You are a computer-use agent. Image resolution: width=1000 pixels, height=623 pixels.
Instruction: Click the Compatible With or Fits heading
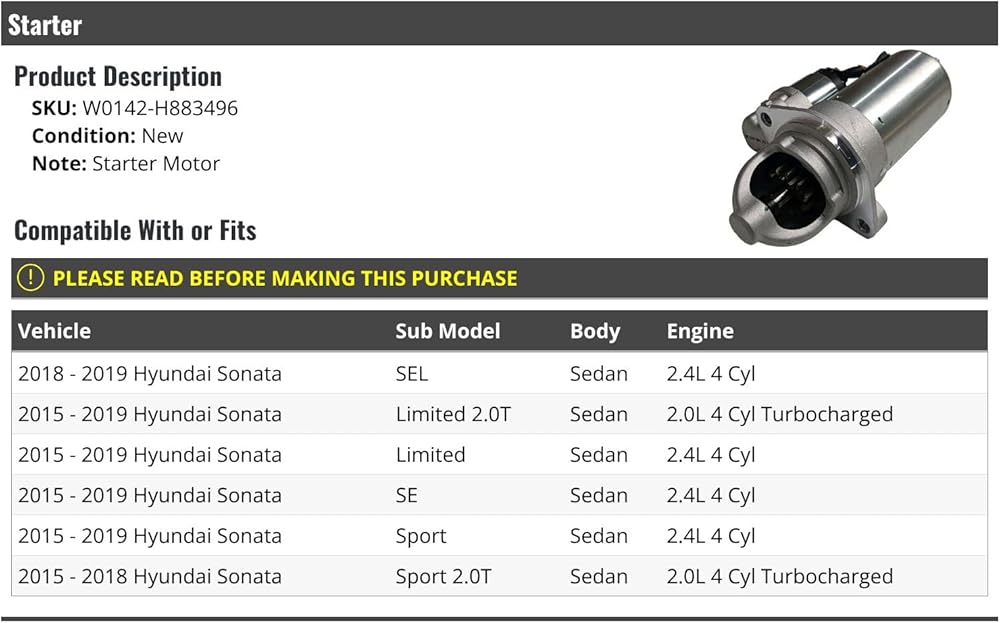coord(135,231)
